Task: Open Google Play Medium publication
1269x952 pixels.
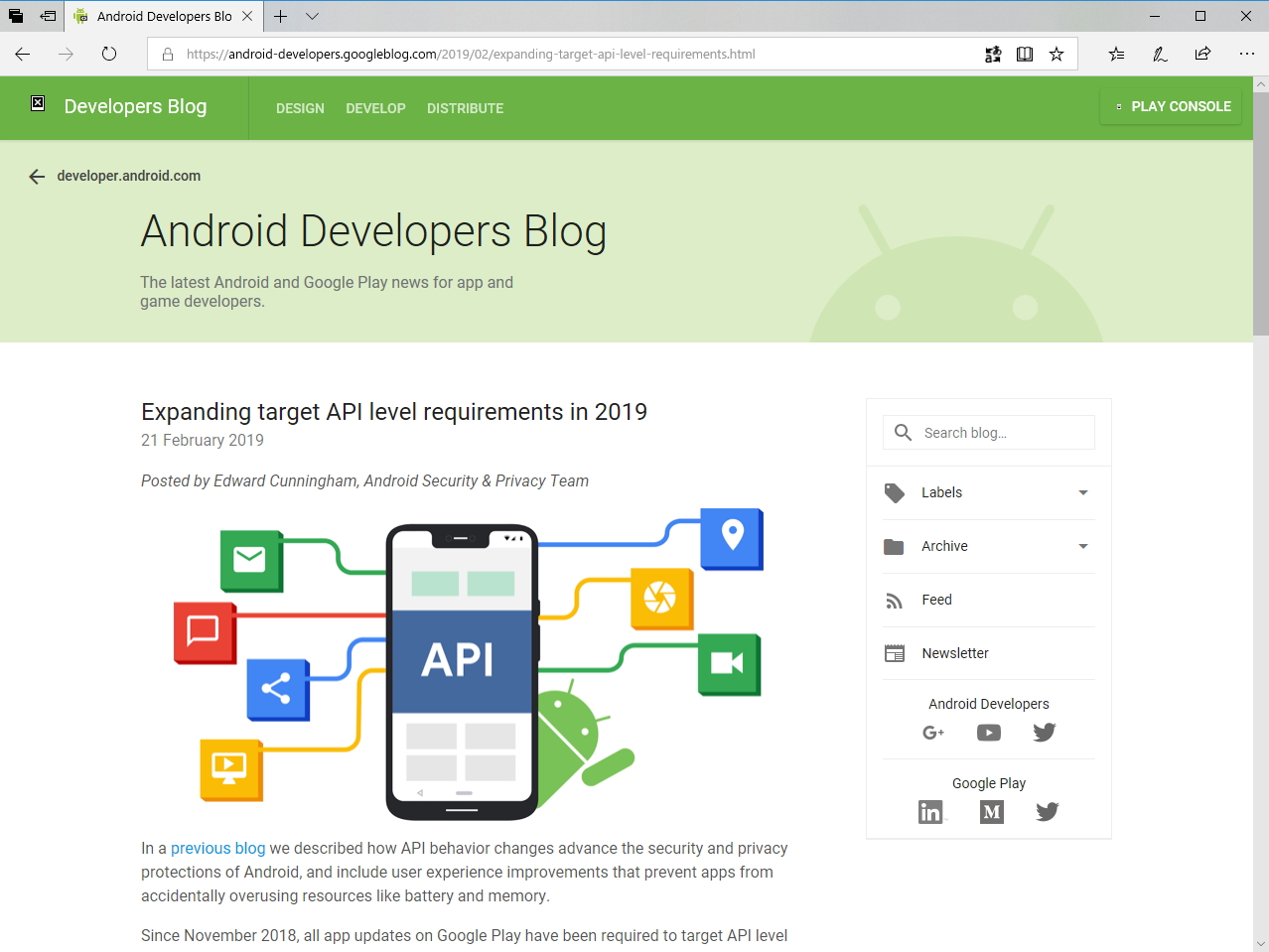Action: point(990,812)
